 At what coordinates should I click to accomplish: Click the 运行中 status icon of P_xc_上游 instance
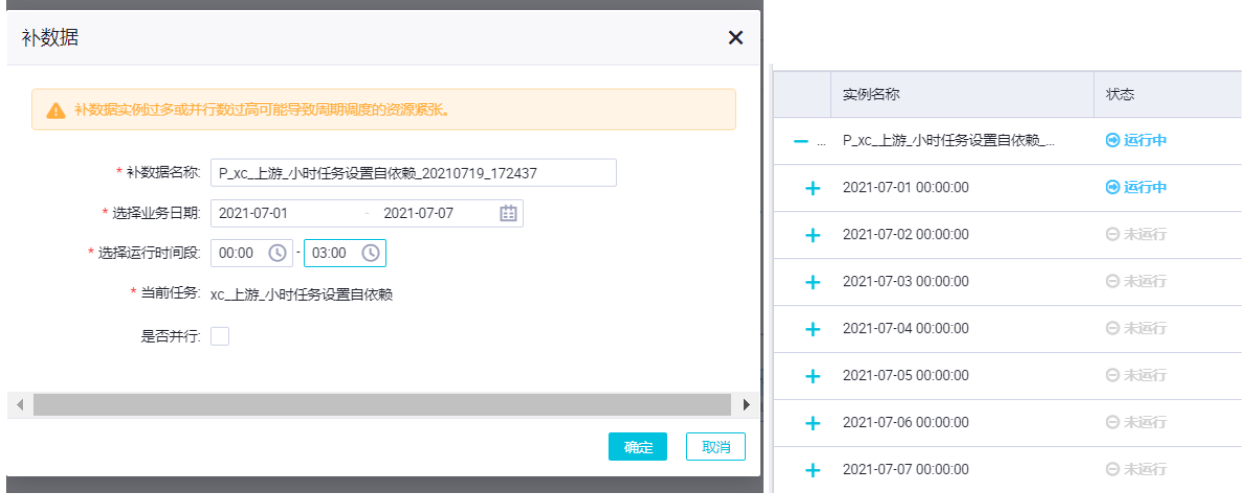1112,140
